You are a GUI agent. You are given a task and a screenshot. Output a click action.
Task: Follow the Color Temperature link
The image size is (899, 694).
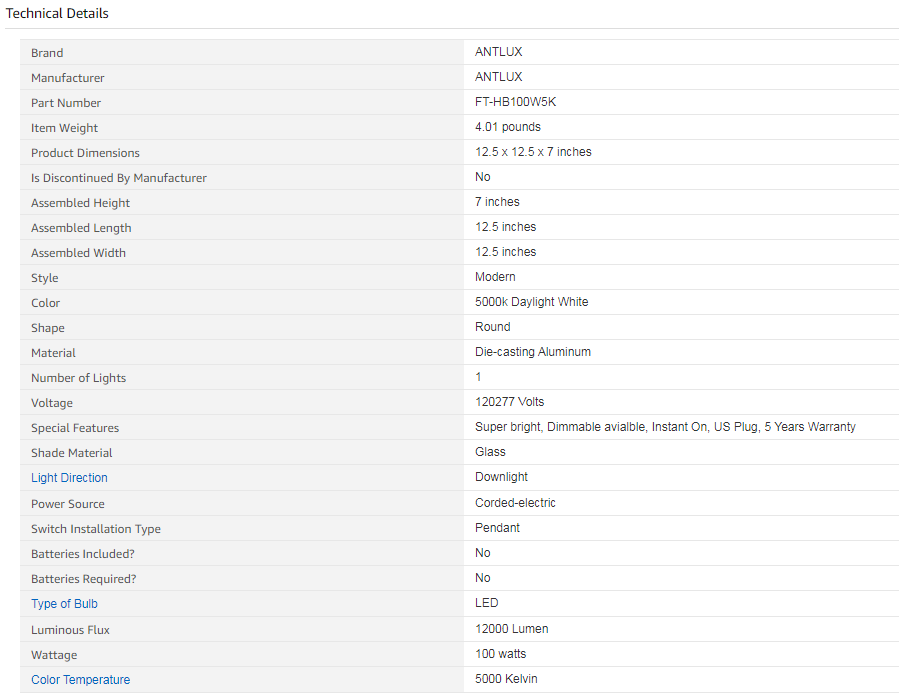80,680
